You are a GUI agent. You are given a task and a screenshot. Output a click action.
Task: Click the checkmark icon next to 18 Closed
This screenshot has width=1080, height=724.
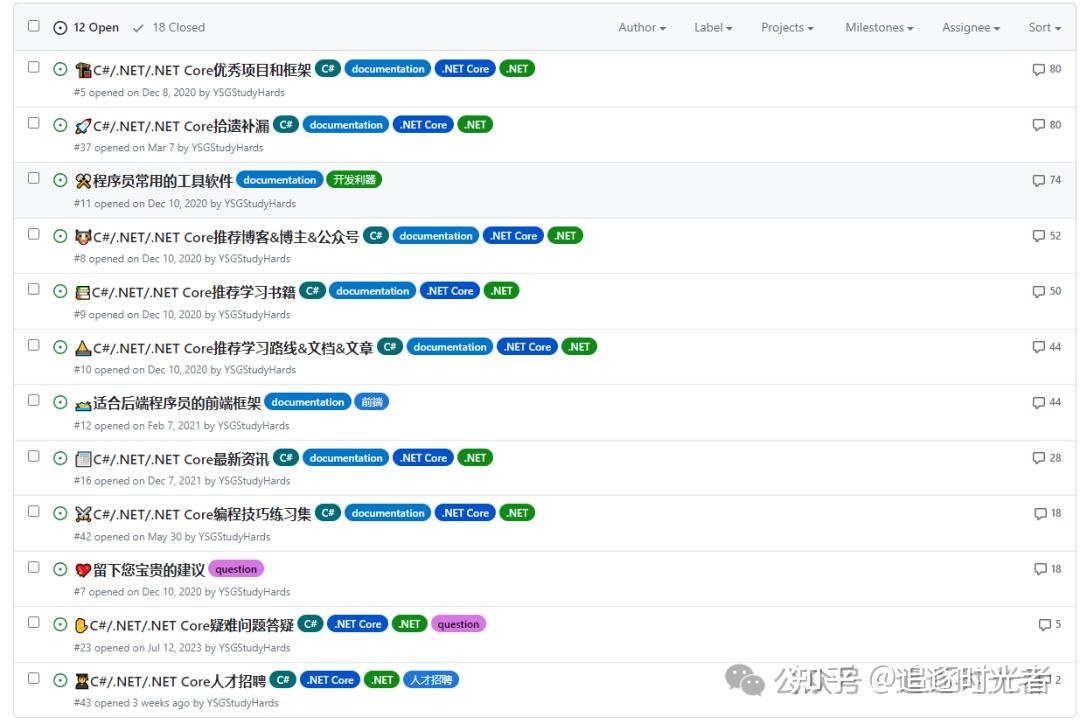point(137,27)
